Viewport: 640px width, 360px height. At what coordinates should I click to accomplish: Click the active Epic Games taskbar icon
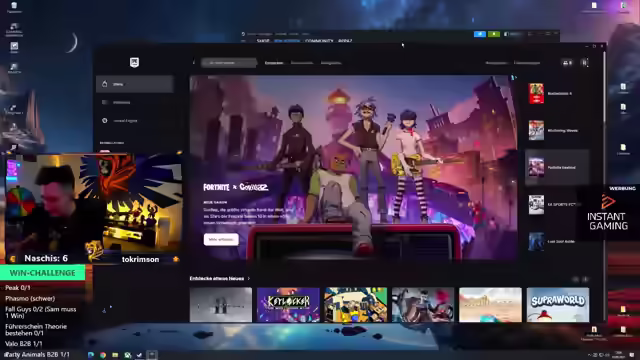152,355
